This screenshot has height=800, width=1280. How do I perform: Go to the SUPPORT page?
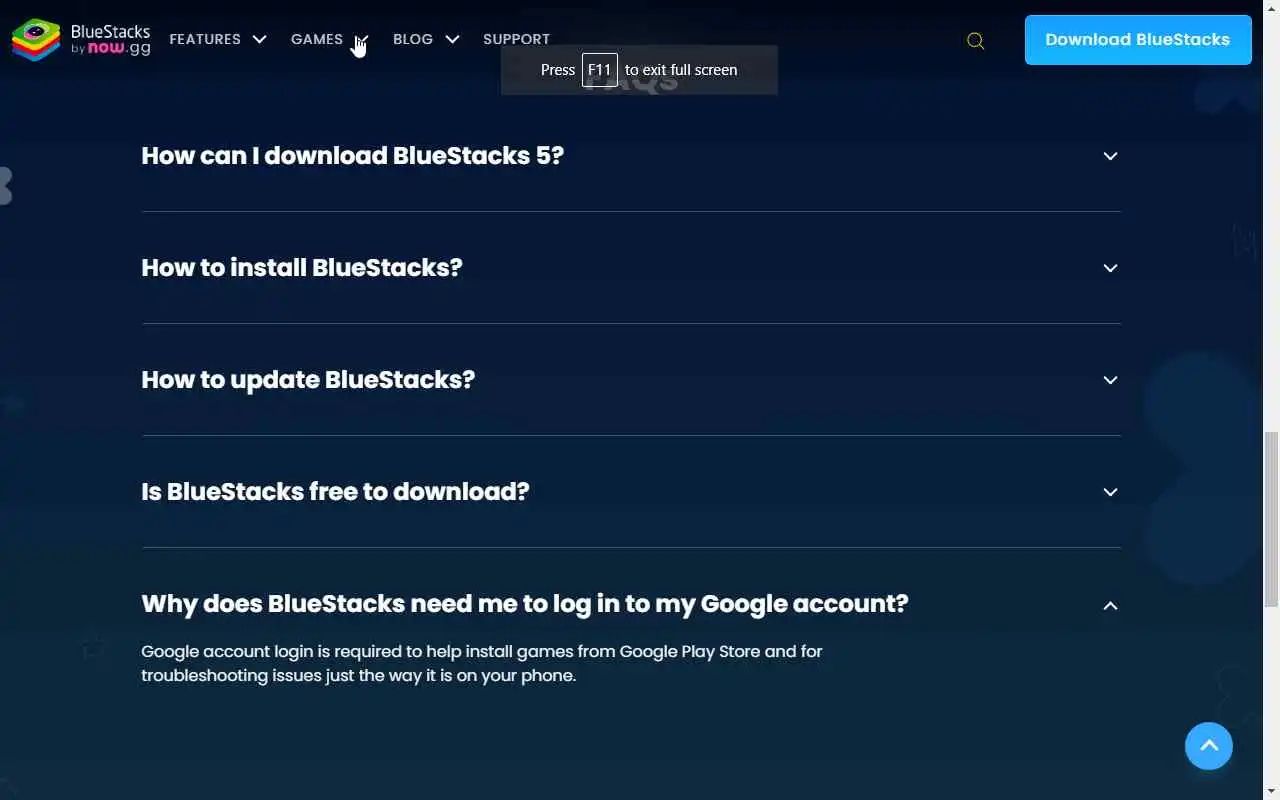tap(516, 39)
